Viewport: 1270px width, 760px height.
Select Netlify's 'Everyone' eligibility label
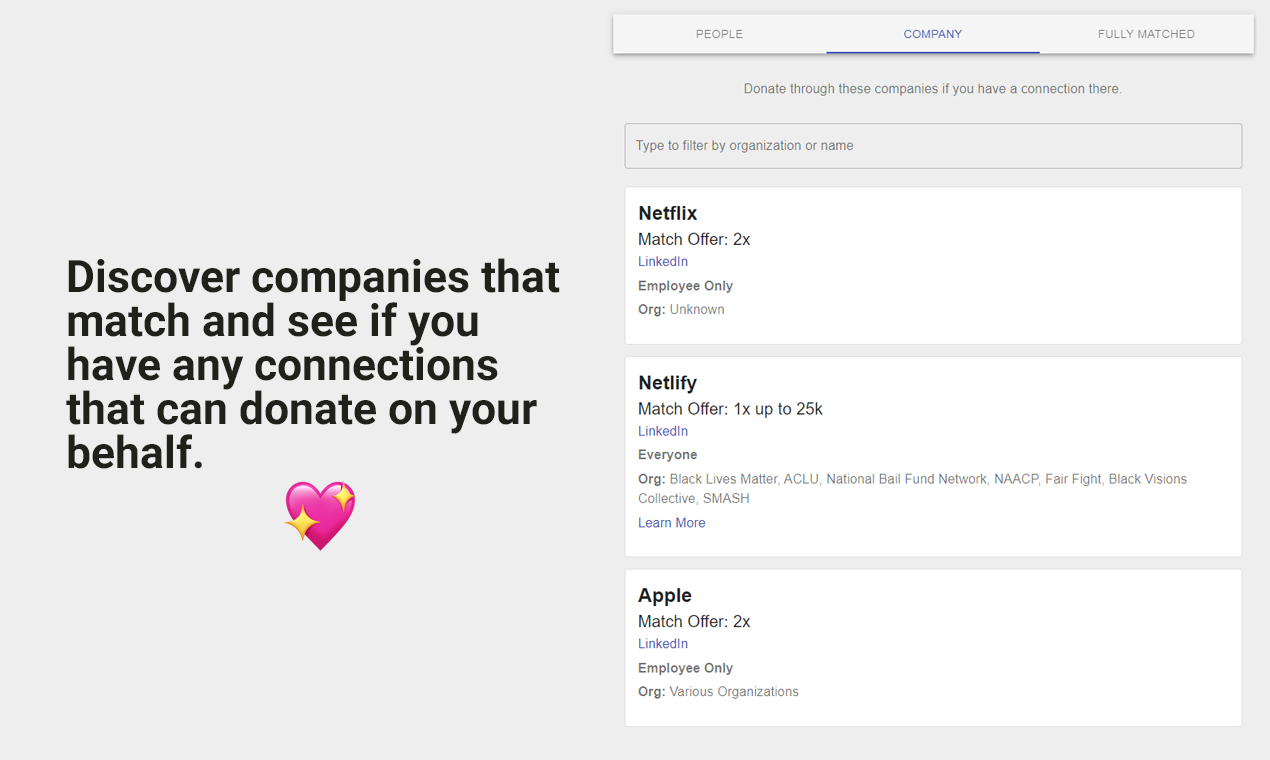(668, 455)
